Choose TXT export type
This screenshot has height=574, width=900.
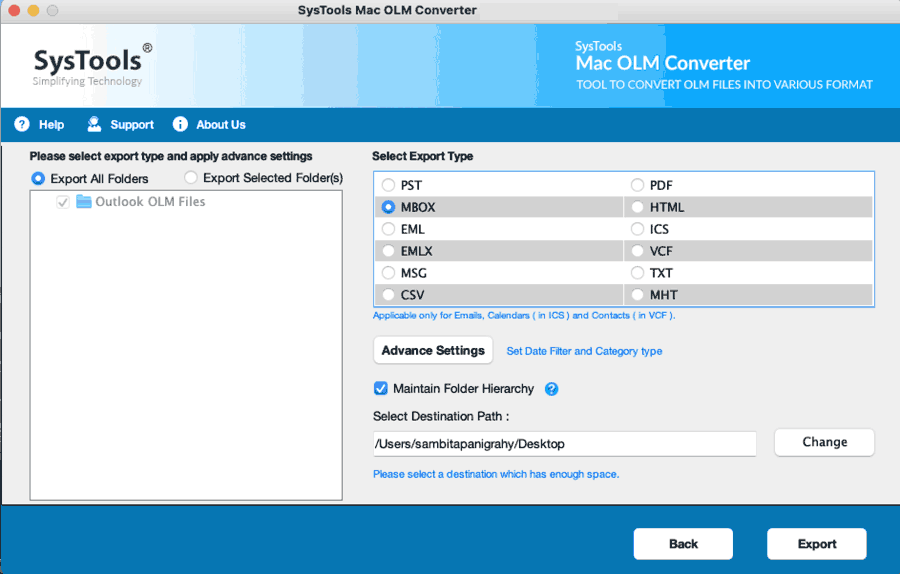pyautogui.click(x=637, y=273)
